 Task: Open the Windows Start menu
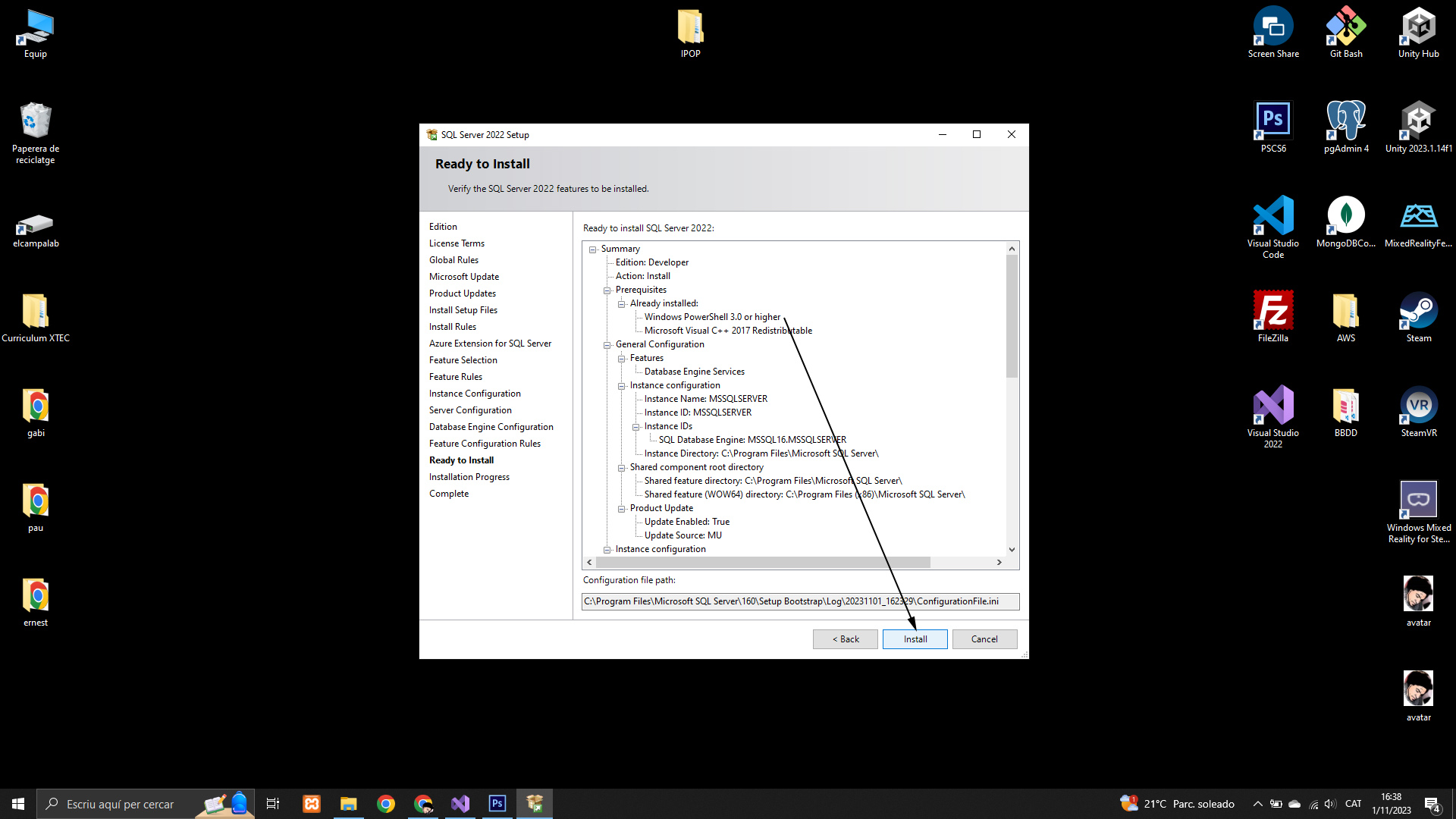pyautogui.click(x=18, y=804)
